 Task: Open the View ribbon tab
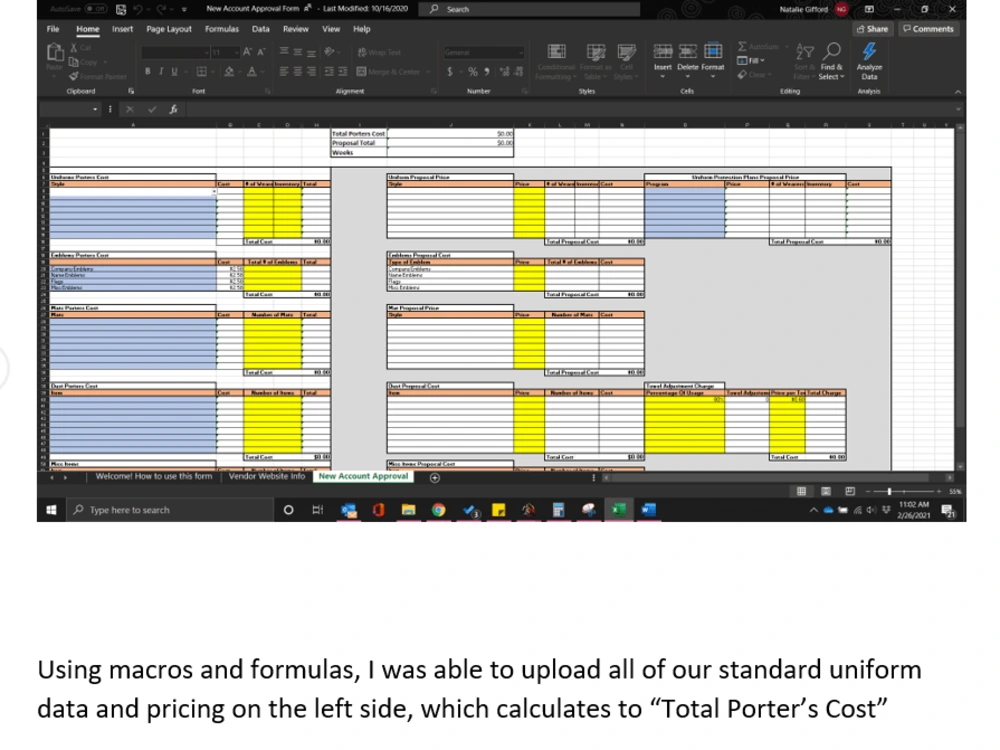(330, 29)
